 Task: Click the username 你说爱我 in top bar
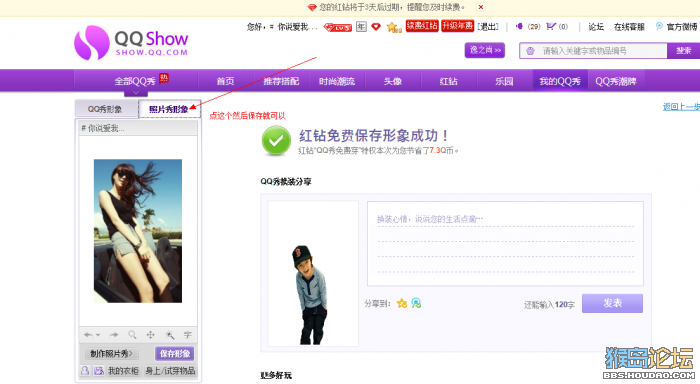coord(297,27)
